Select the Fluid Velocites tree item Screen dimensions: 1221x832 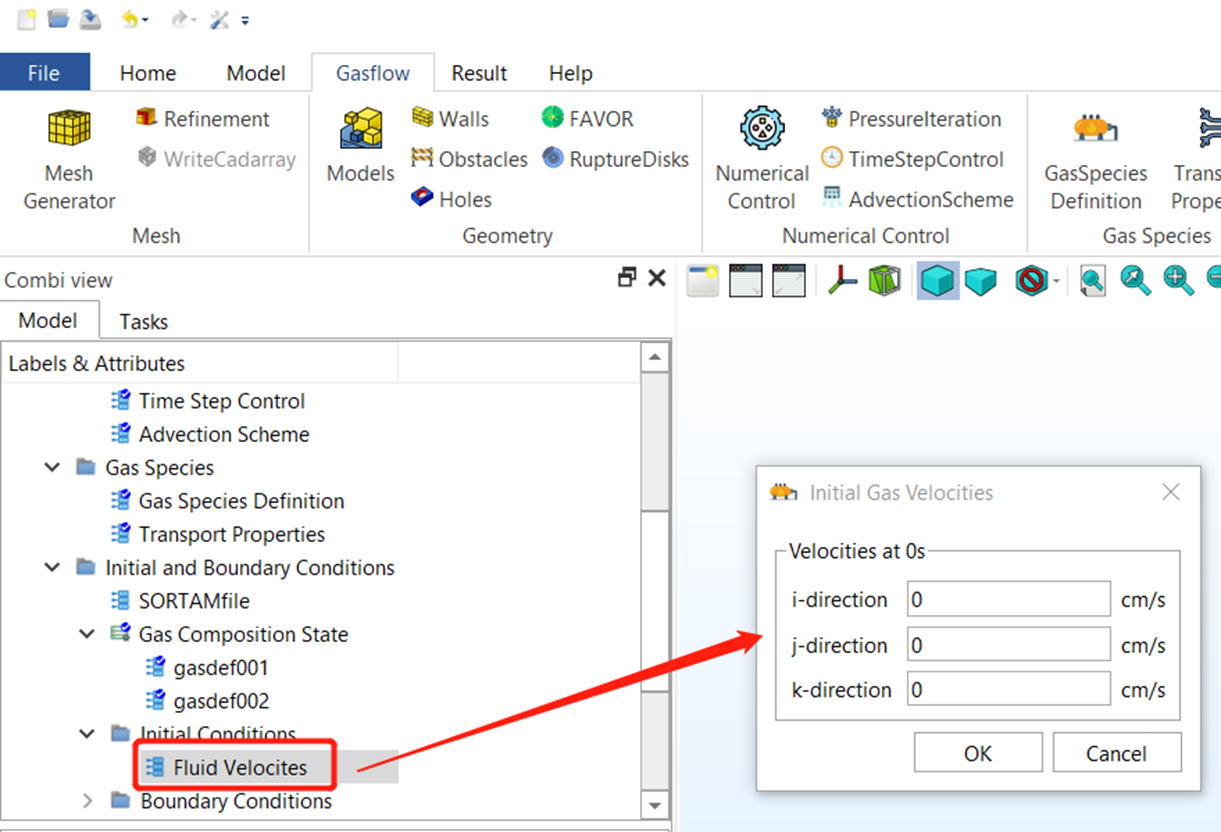tap(239, 768)
